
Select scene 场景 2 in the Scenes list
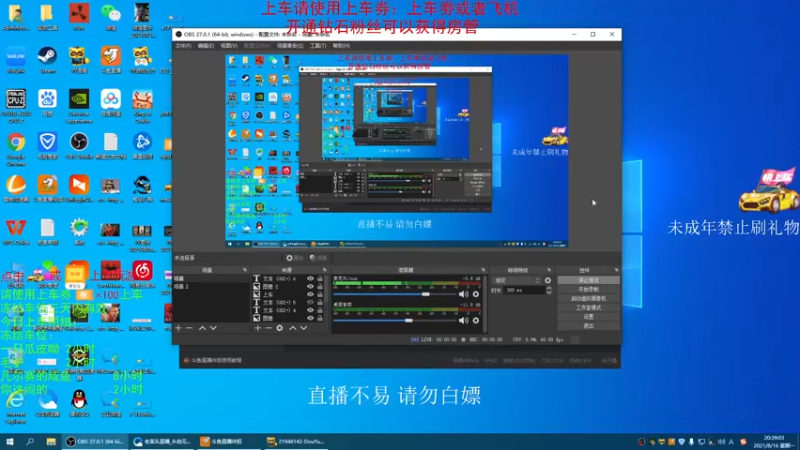coord(211,287)
